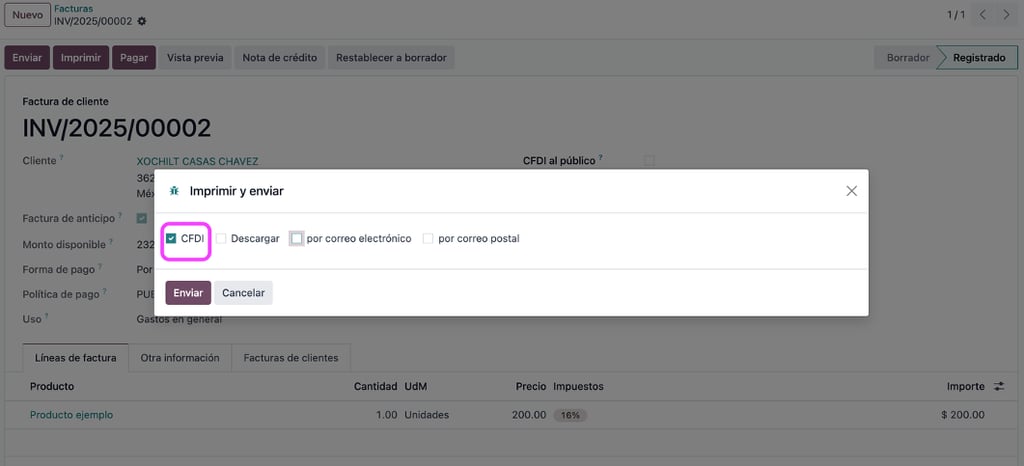Screen dimensions: 1024x466
Task: Go to previous record arrow
Action: (x=982, y=15)
